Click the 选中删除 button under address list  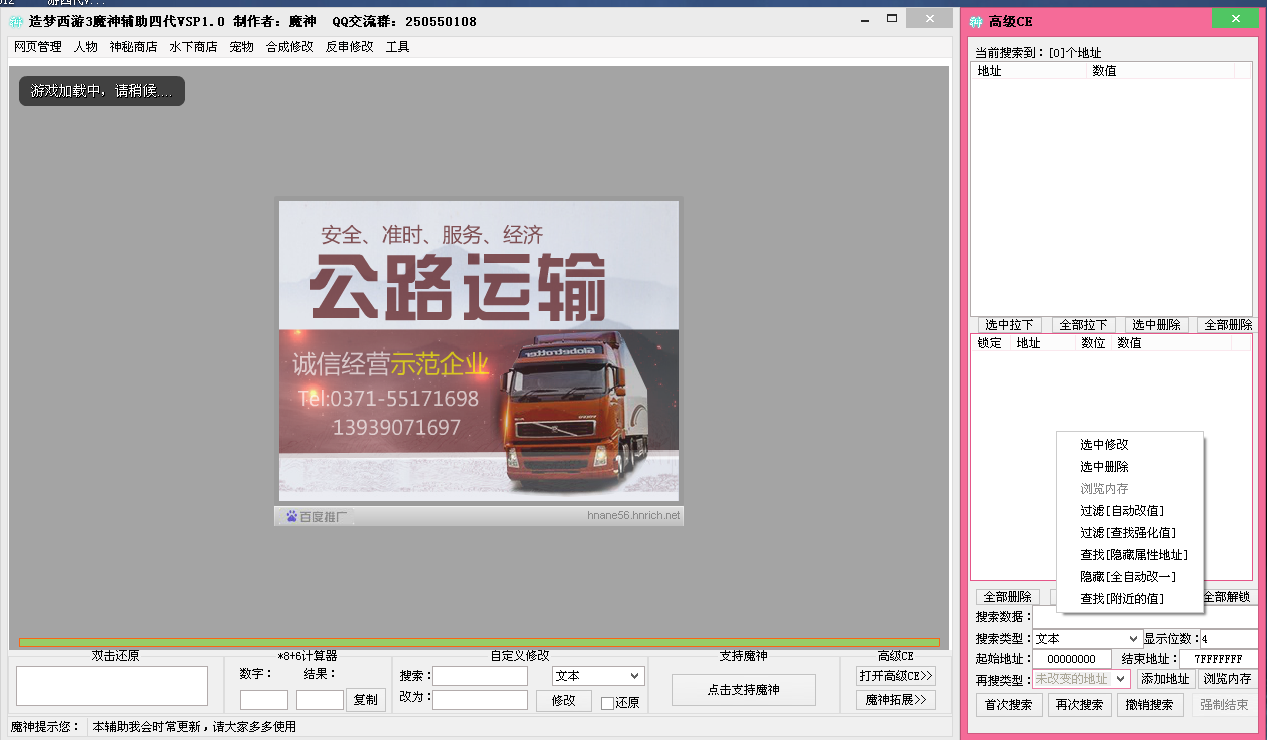pyautogui.click(x=1156, y=325)
